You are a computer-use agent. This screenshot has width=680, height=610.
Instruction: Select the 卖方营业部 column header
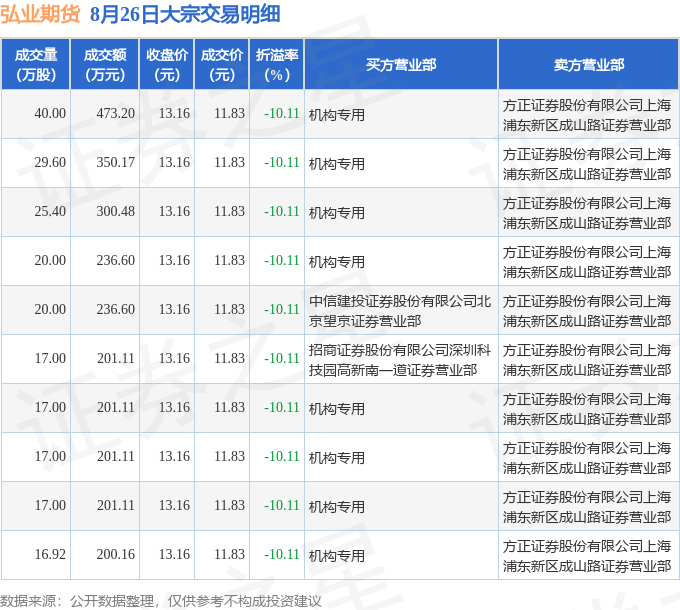pos(588,65)
